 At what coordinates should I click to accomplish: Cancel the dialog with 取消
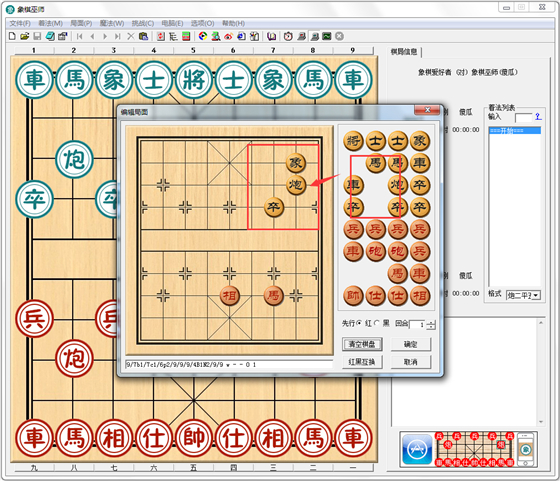pos(411,362)
